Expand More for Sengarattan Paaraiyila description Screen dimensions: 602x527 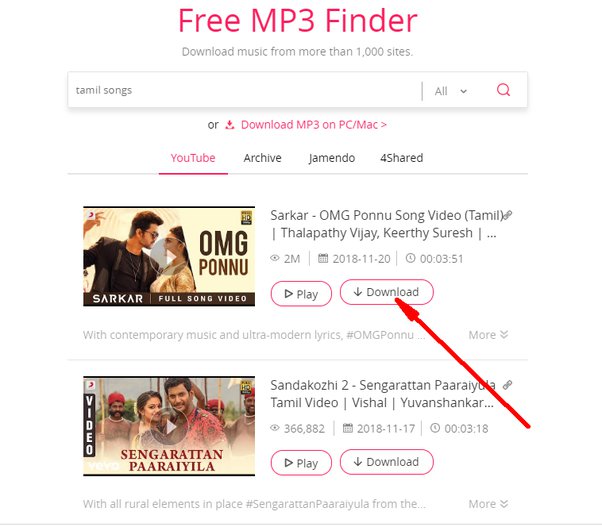[x=488, y=504]
